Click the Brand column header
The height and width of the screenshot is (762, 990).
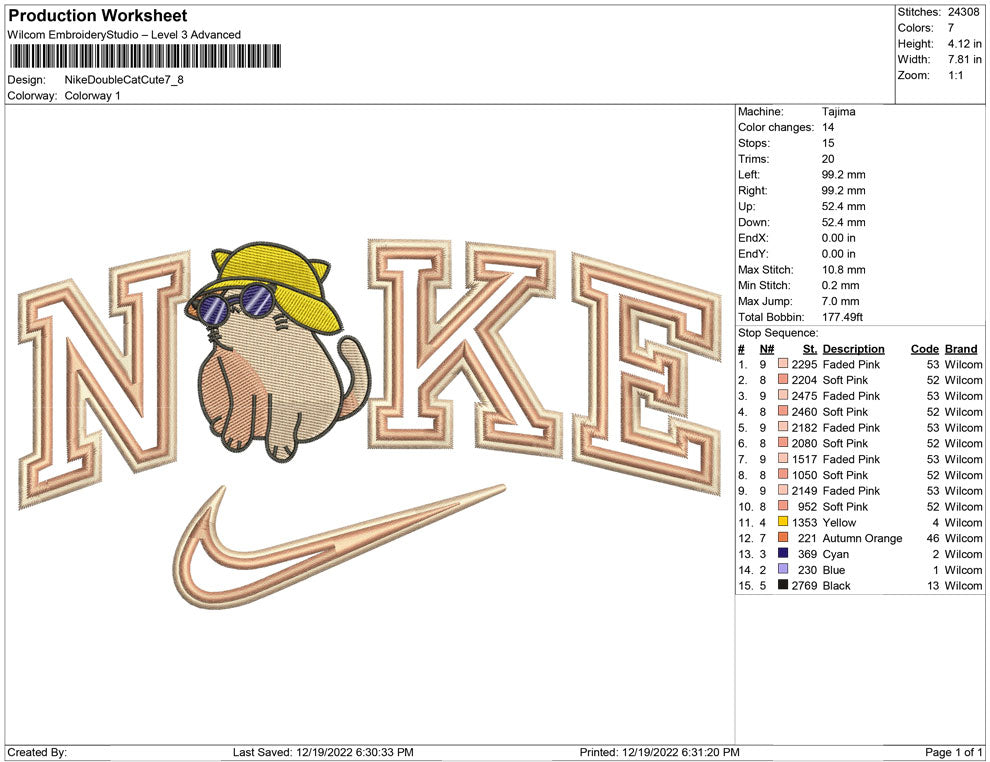click(x=961, y=348)
